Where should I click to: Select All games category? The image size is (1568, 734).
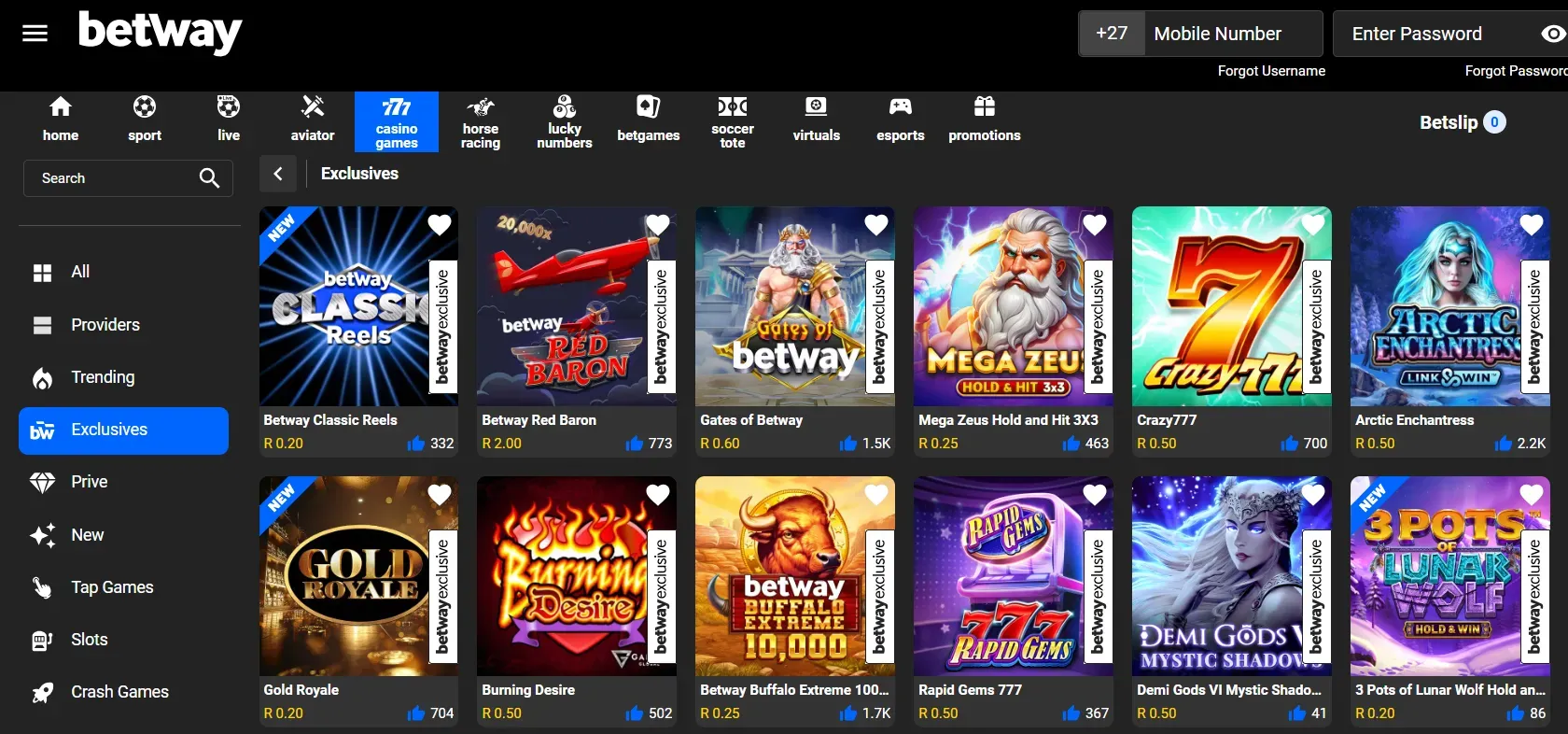pos(123,272)
